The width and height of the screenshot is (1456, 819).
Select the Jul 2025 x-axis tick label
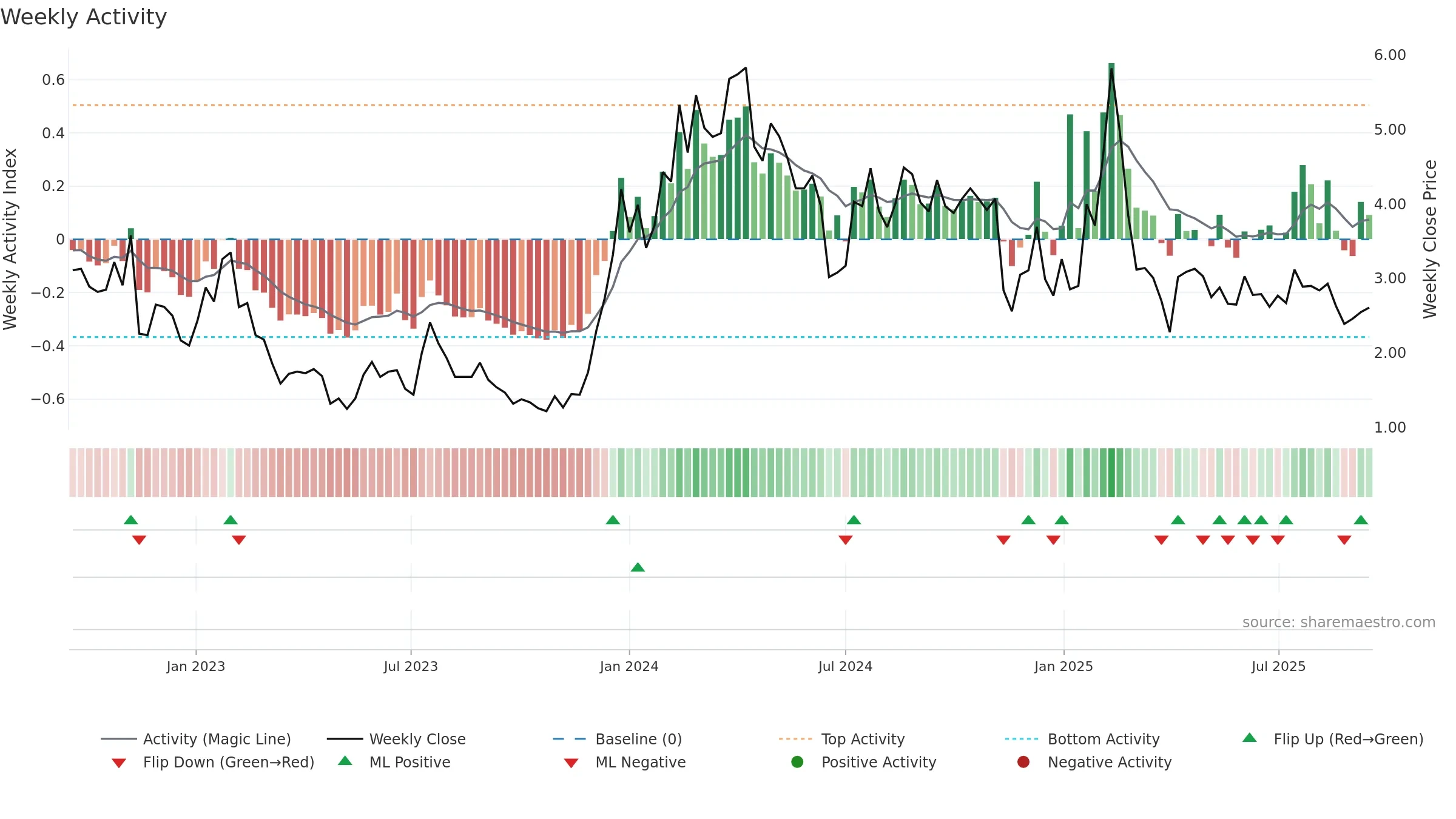pyautogui.click(x=1278, y=666)
